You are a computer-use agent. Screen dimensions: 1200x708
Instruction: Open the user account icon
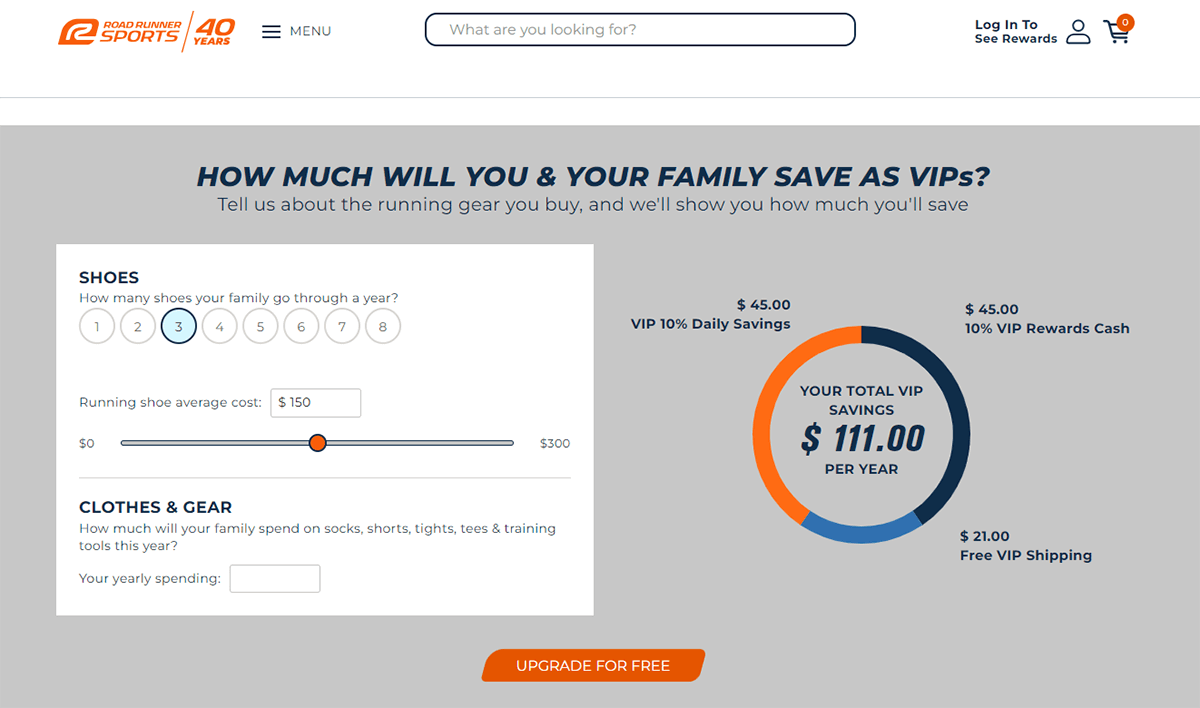pyautogui.click(x=1078, y=32)
